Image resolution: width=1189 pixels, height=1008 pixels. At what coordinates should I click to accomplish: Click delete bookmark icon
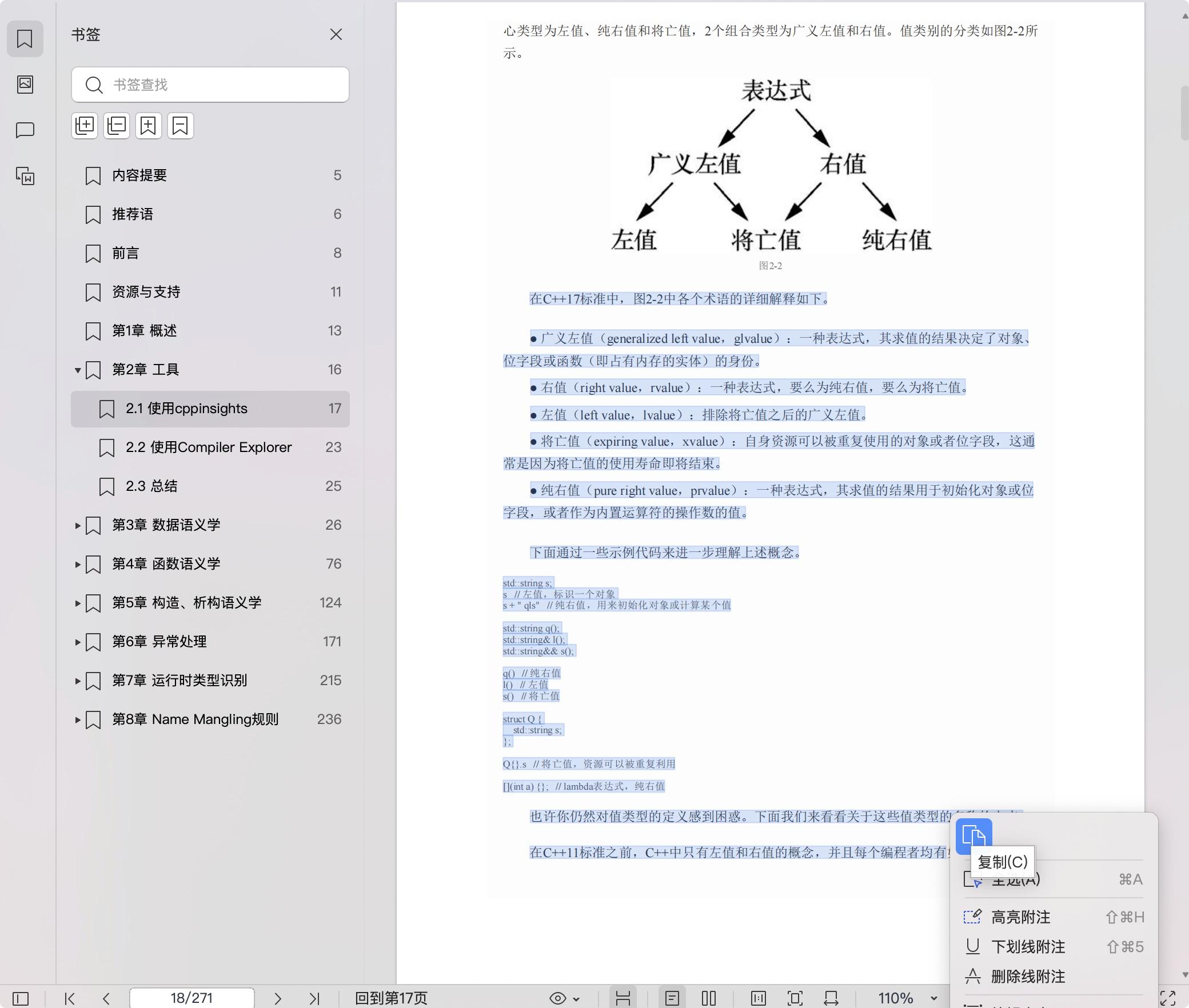pyautogui.click(x=181, y=126)
